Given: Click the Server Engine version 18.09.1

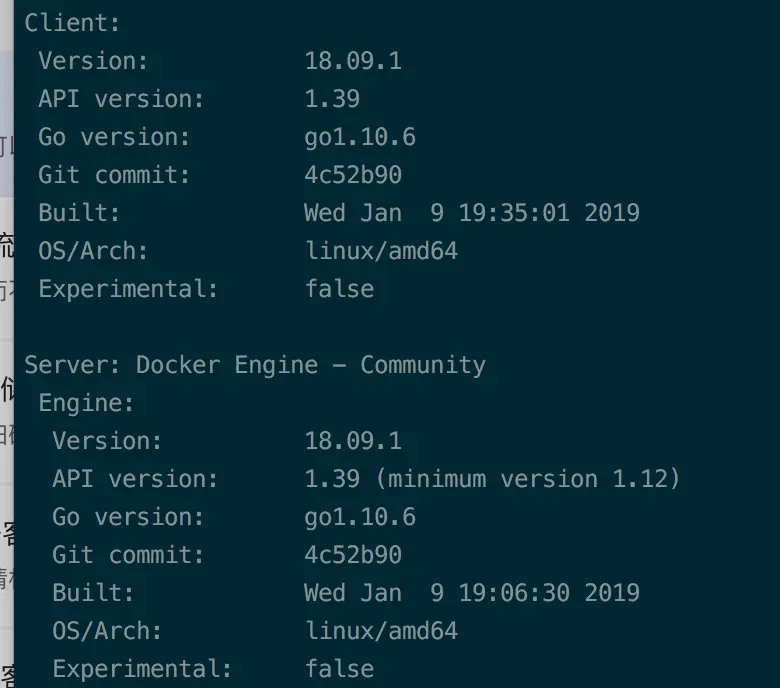Looking at the screenshot, I should point(353,441).
